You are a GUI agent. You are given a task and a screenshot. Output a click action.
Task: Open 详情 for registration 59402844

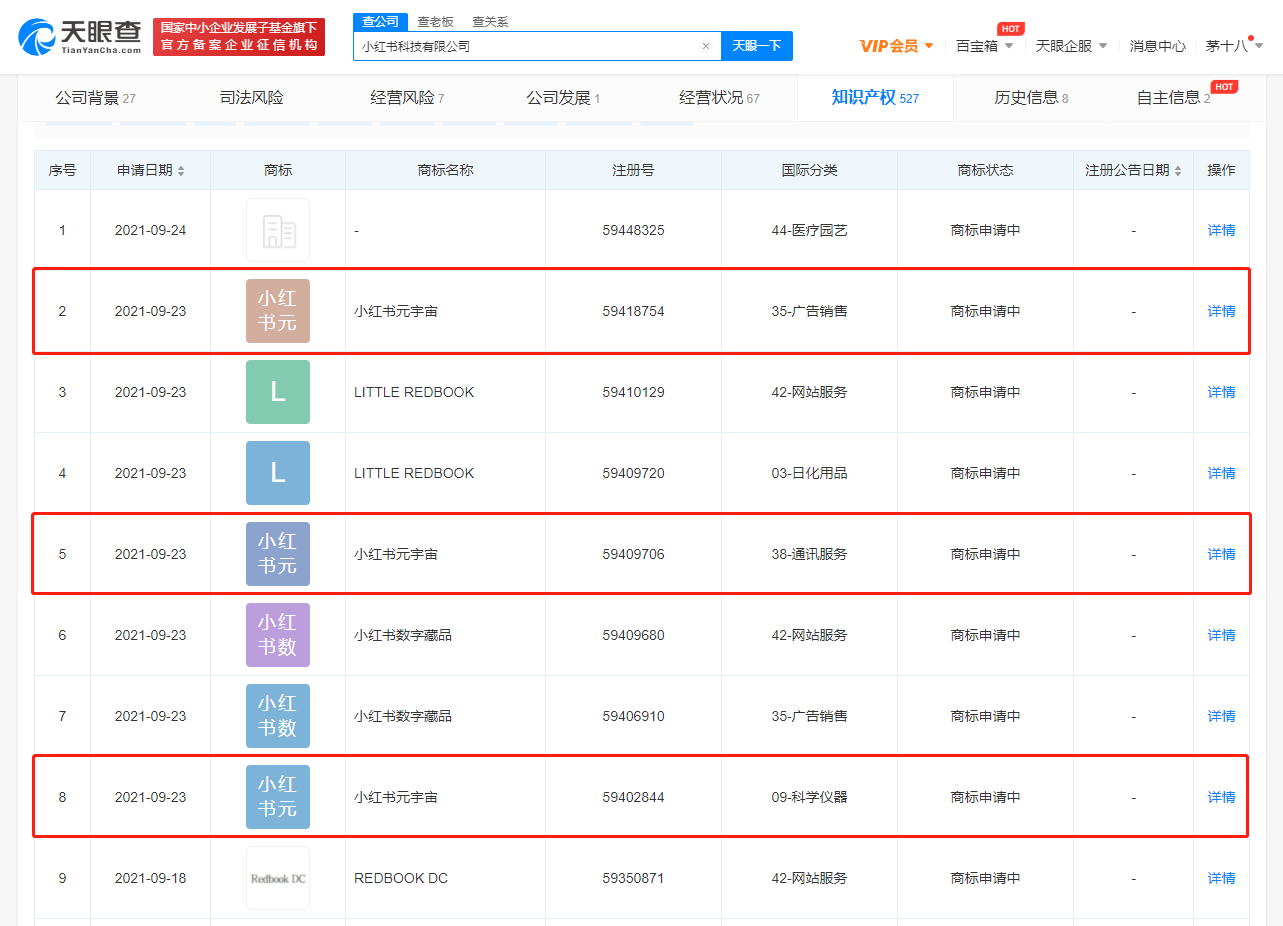point(1221,797)
